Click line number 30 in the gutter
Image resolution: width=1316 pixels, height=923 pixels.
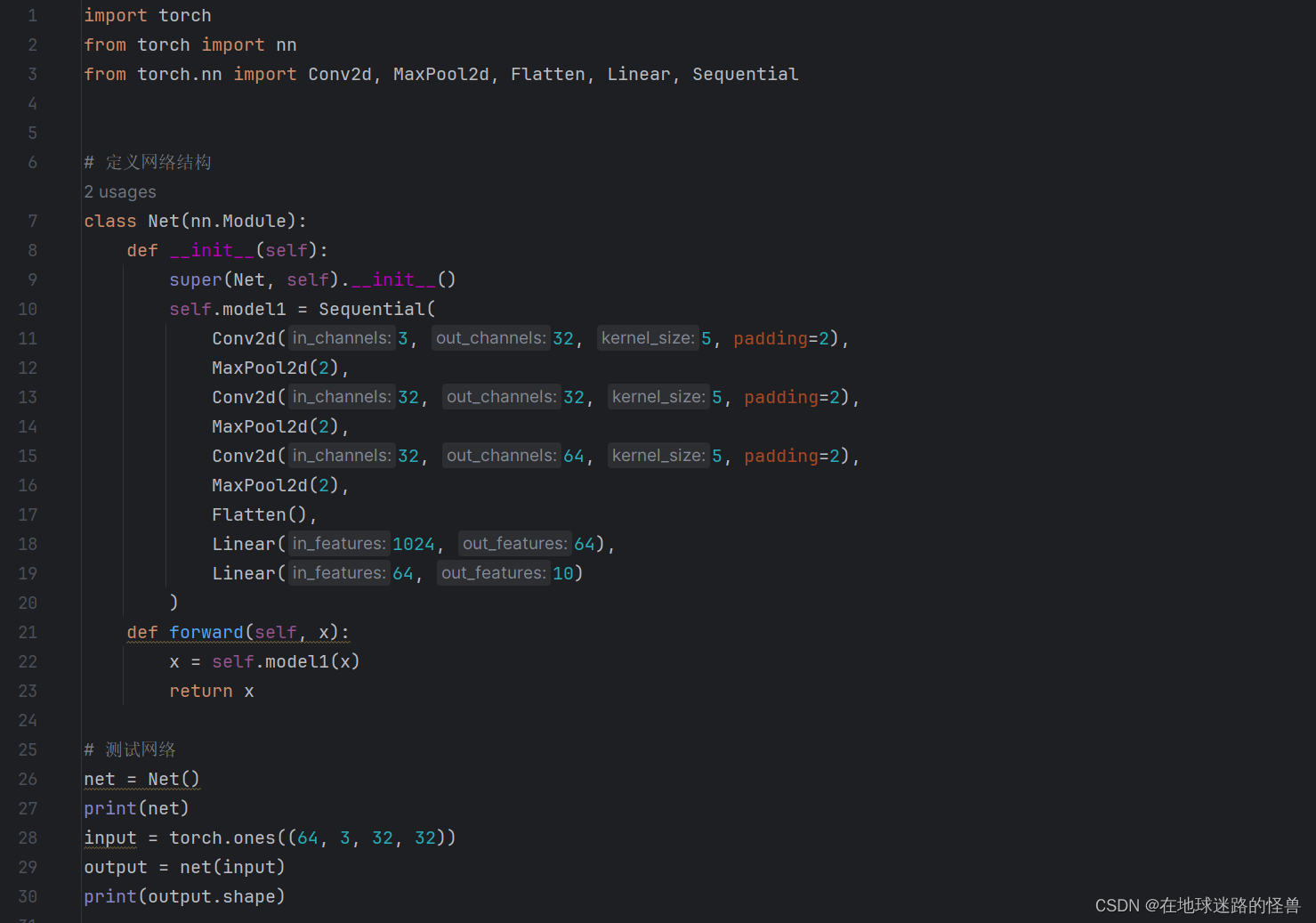(x=28, y=896)
